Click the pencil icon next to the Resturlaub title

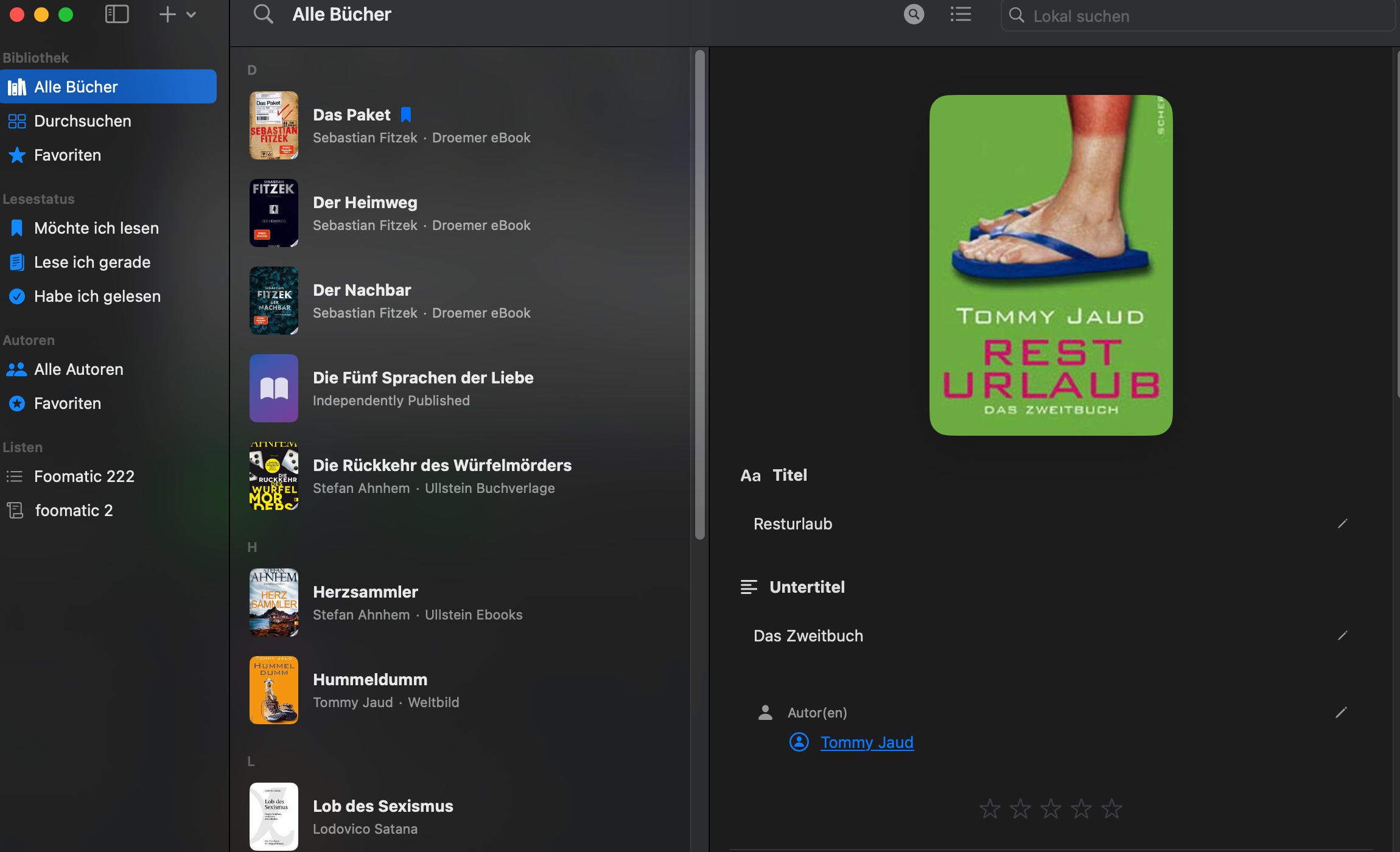coord(1343,523)
